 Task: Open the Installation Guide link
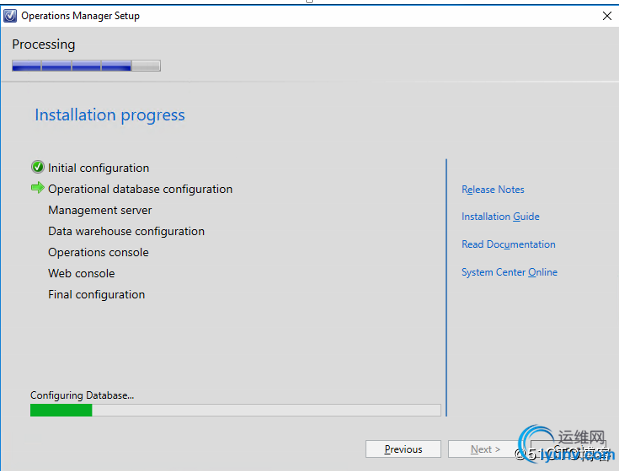click(500, 216)
